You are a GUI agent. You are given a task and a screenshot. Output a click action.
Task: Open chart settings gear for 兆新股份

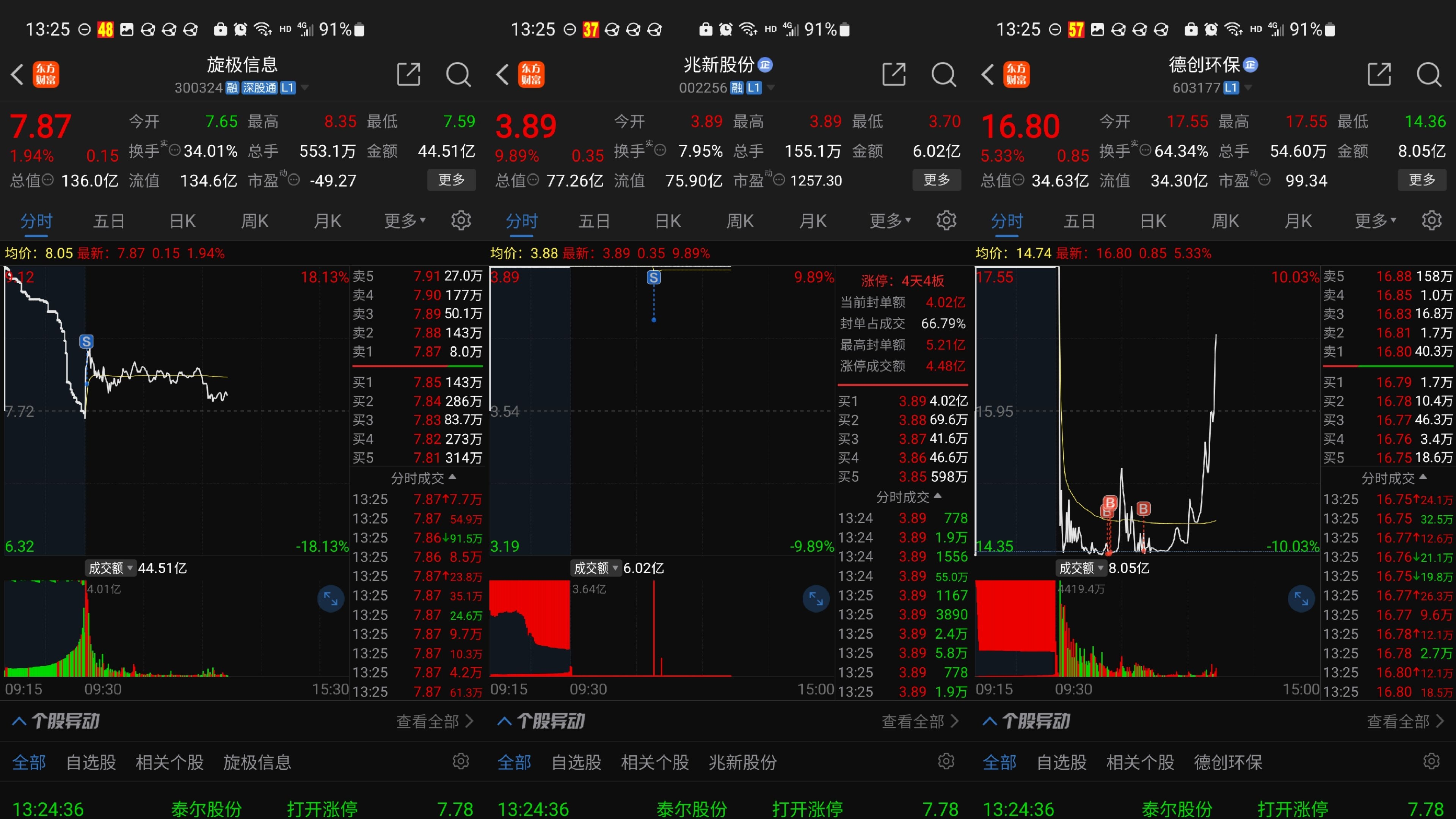(x=946, y=220)
